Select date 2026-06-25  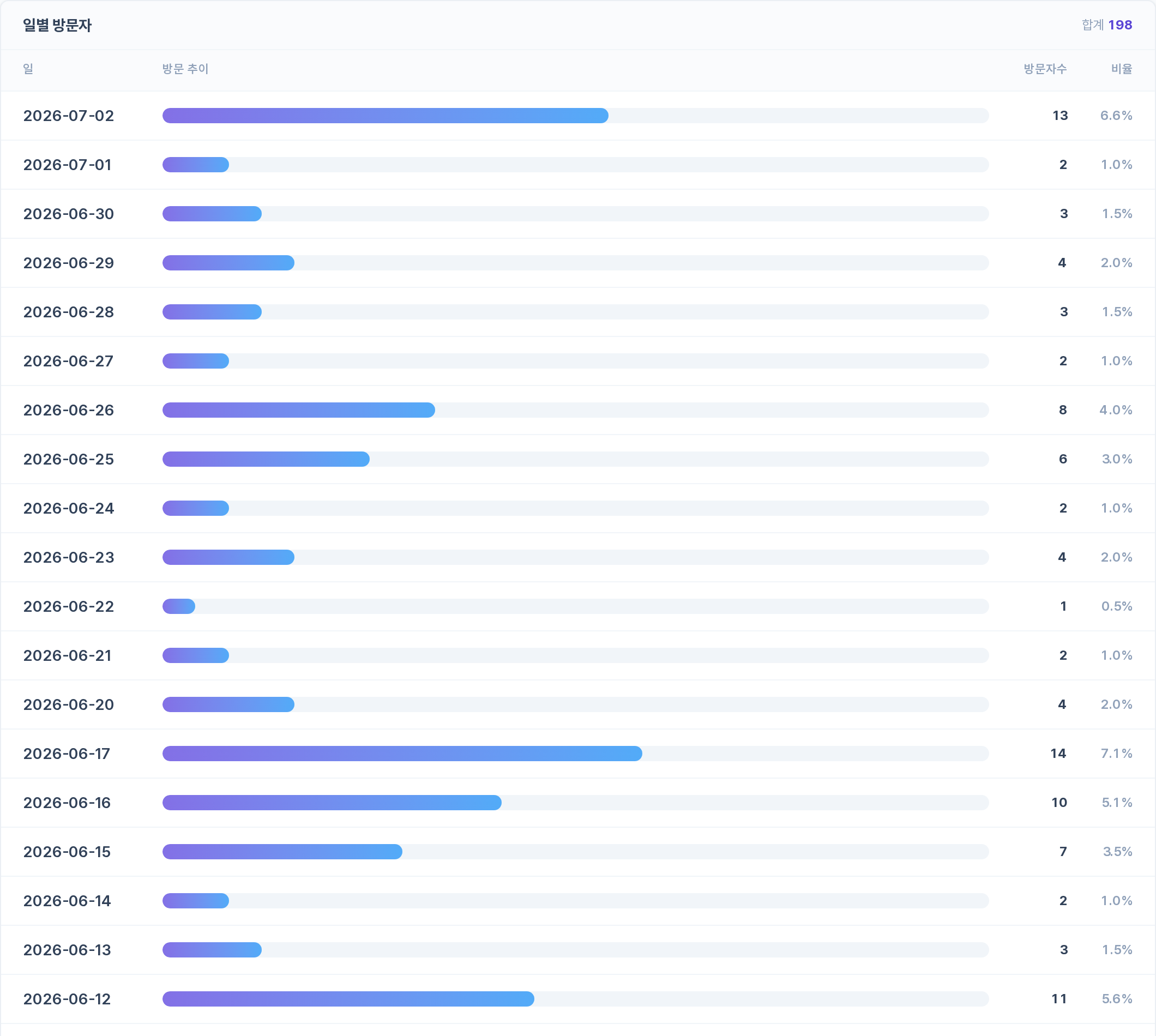click(68, 459)
